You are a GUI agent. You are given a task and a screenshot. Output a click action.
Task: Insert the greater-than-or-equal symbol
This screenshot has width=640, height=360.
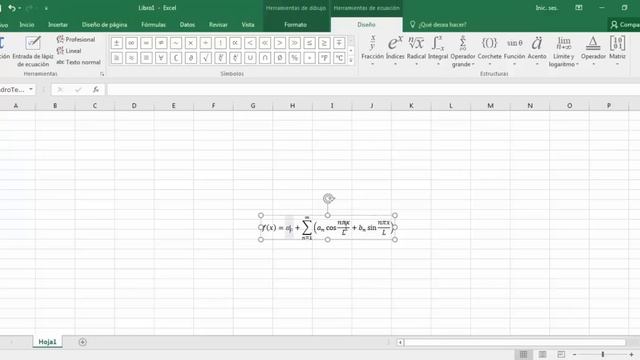tap(324, 43)
